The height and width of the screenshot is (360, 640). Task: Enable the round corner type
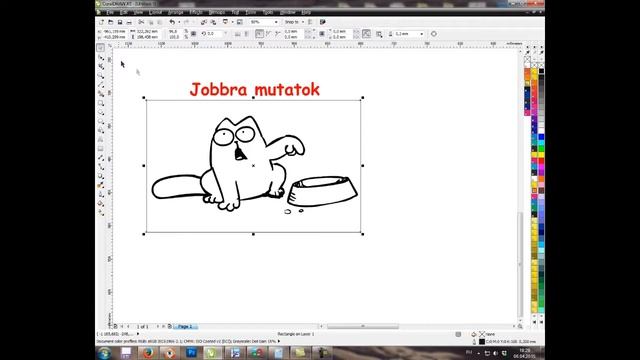click(260, 34)
